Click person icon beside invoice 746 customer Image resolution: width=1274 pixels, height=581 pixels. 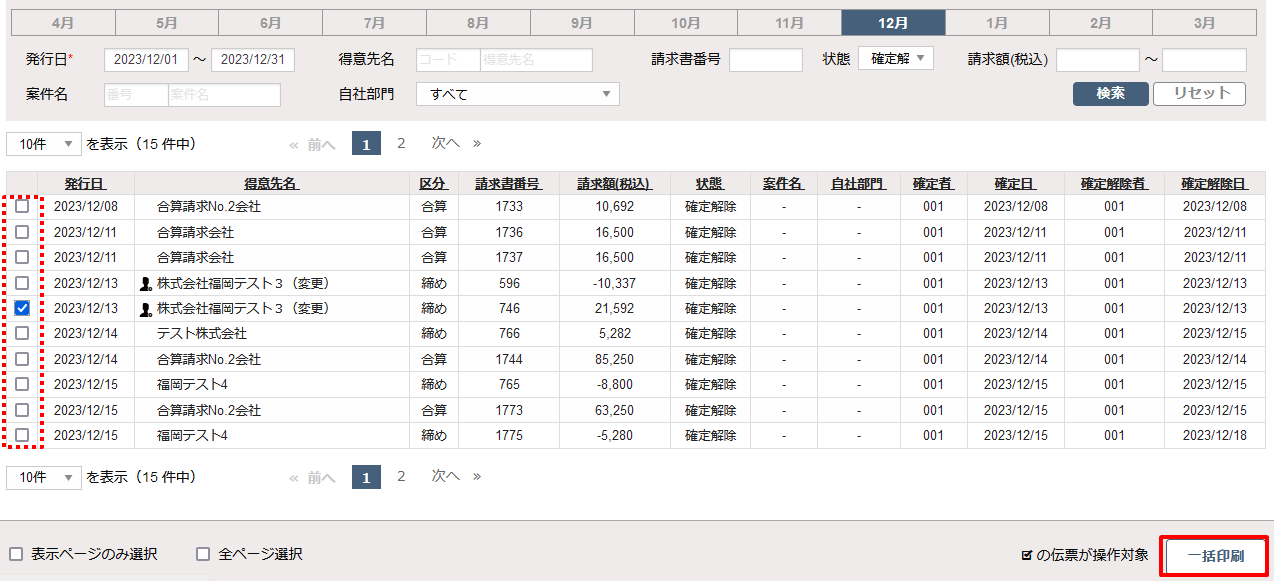[146, 309]
